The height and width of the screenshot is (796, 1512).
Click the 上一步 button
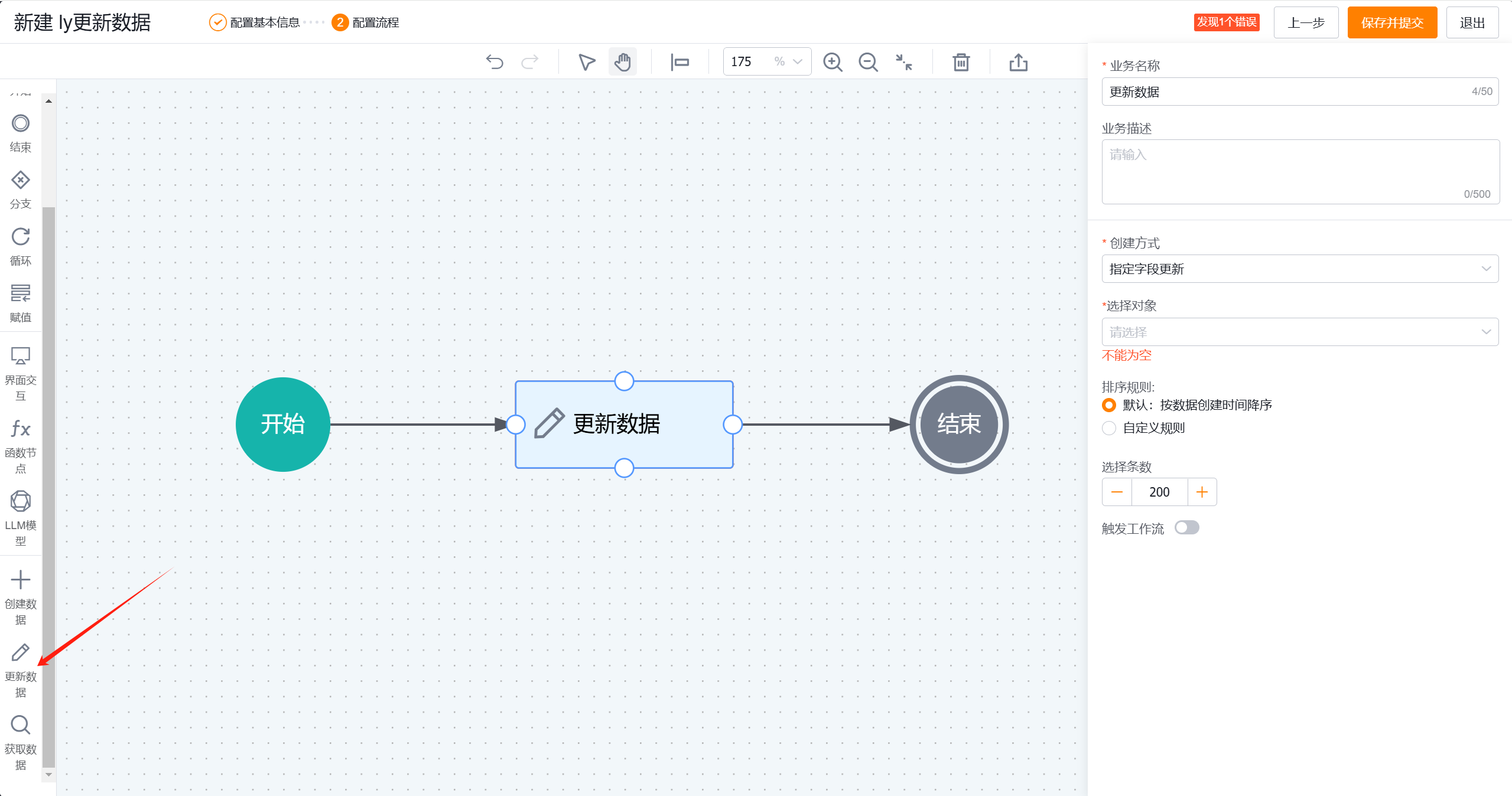tap(1305, 22)
